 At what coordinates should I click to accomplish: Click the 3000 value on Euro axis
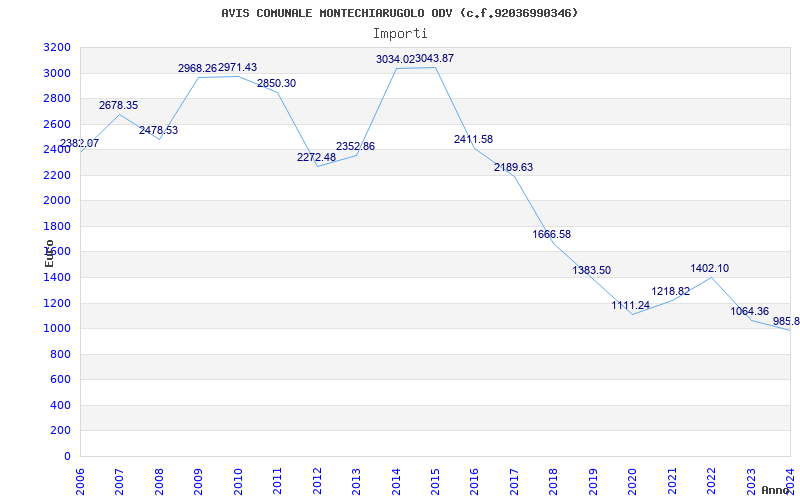click(x=57, y=73)
